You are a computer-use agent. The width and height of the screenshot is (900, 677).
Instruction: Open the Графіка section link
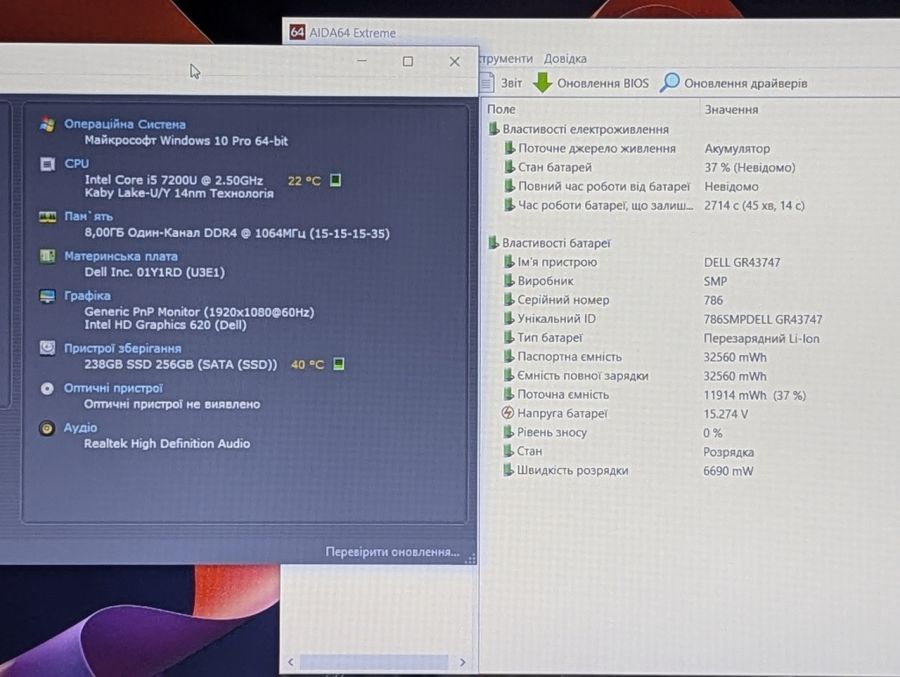87,296
